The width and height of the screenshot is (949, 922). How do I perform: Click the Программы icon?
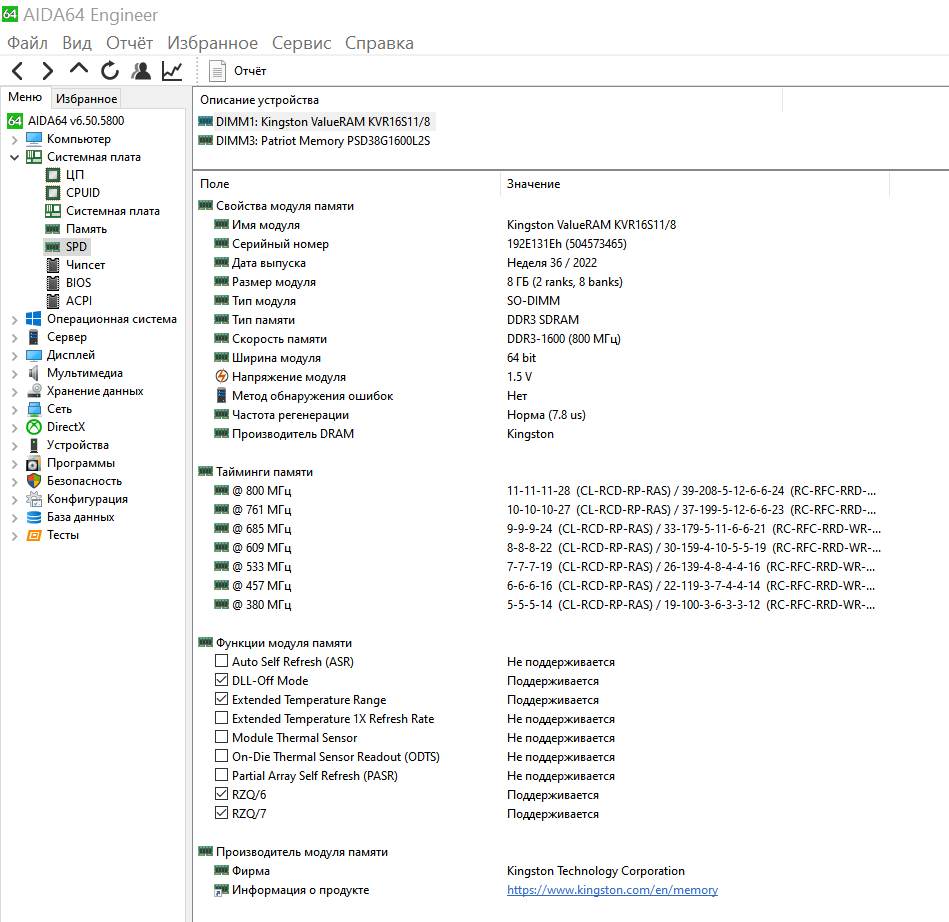coord(34,463)
